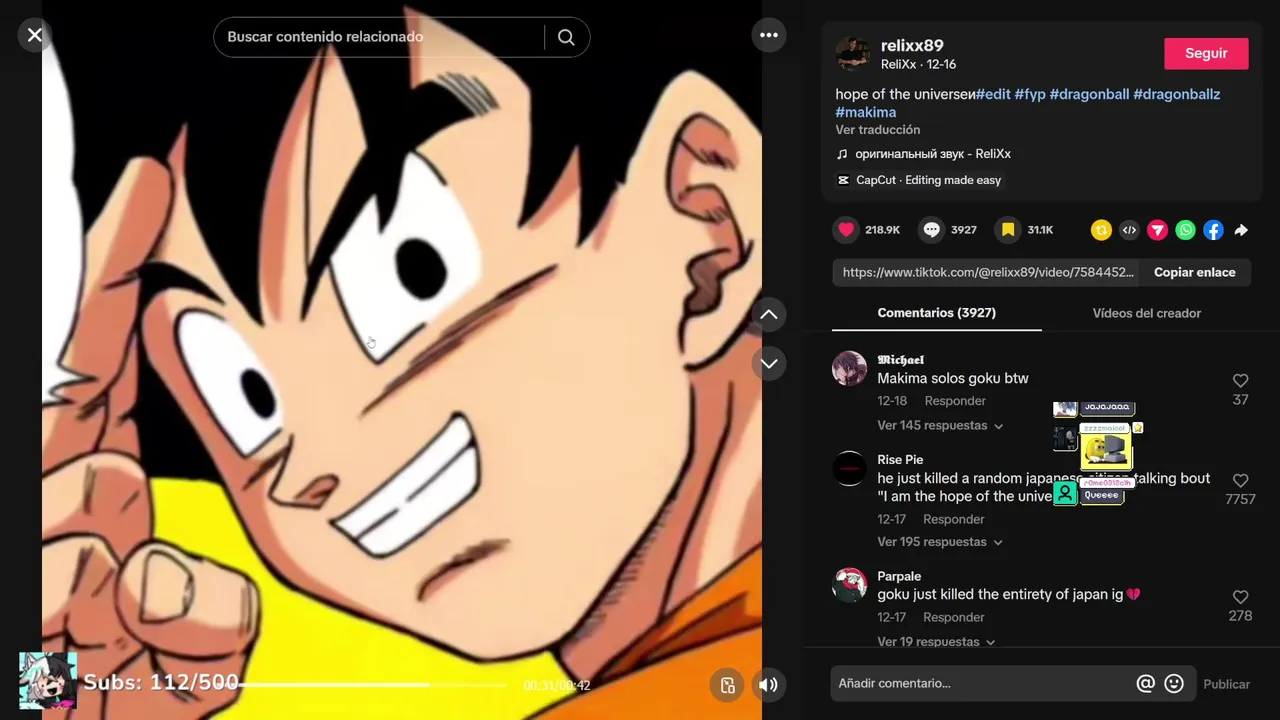Toggle the floating player icon

728,685
